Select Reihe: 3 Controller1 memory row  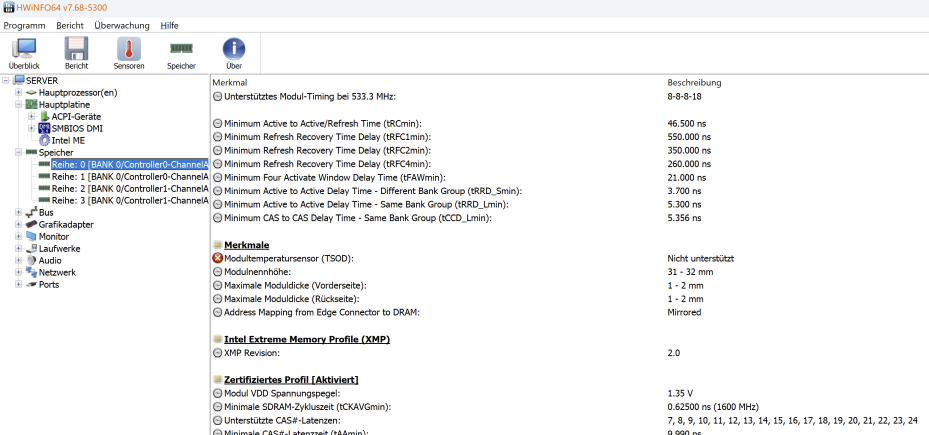coord(130,200)
